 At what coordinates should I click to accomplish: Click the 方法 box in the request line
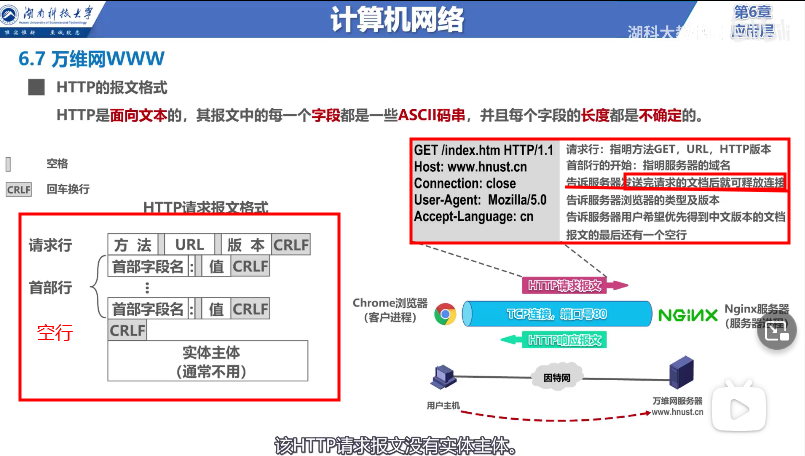133,244
